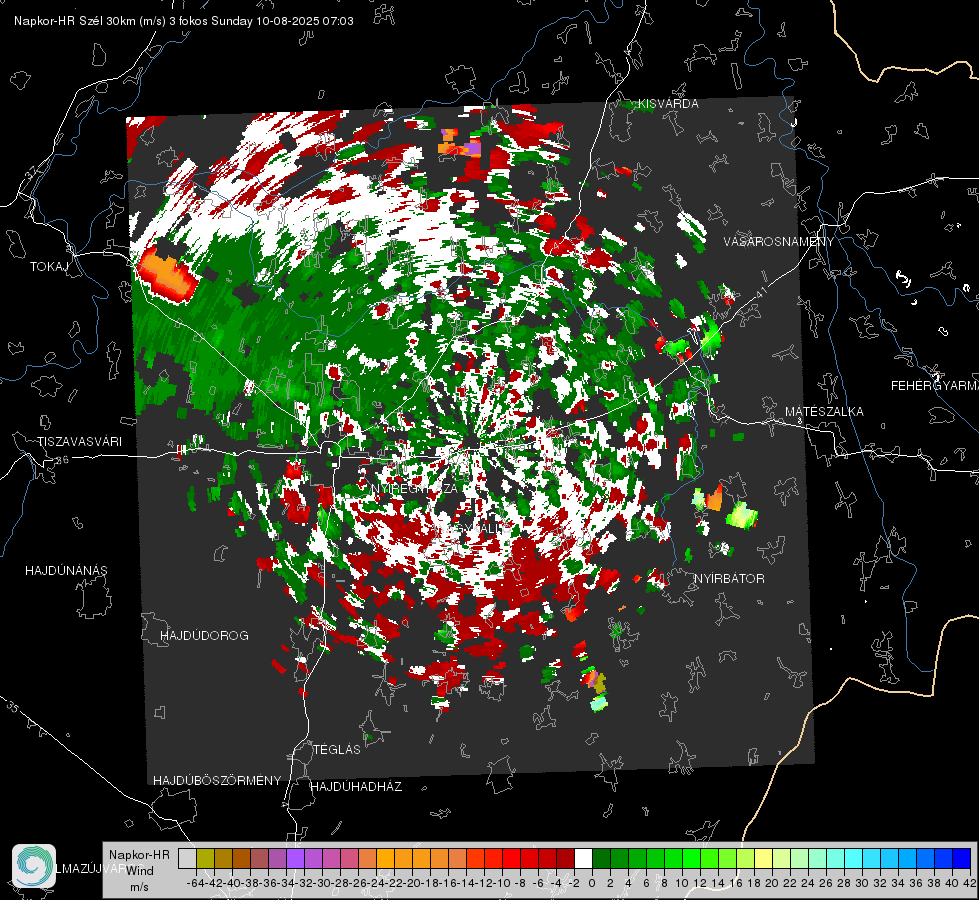Click the timestamp 'Sunday 10-08-2025 07:03'

(x=282, y=21)
